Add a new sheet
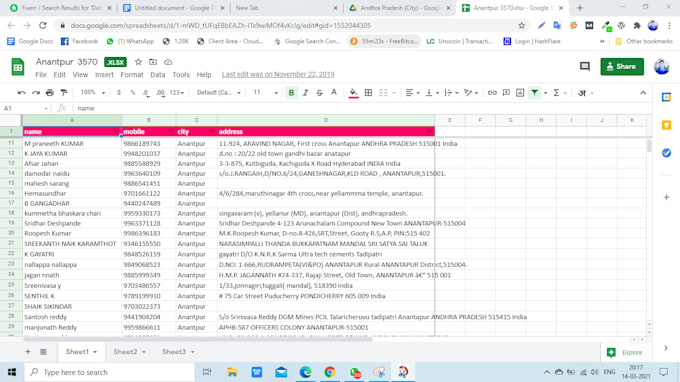The image size is (680, 382). coord(28,352)
